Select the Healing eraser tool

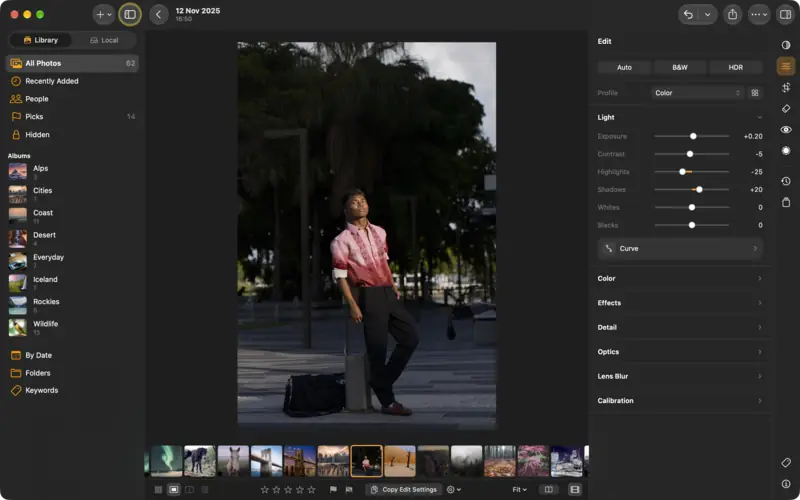coord(786,109)
